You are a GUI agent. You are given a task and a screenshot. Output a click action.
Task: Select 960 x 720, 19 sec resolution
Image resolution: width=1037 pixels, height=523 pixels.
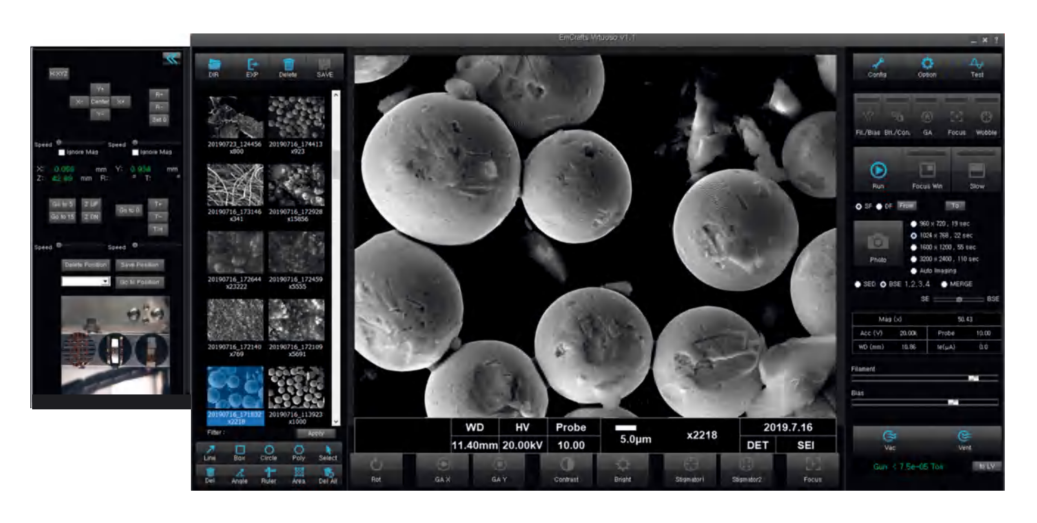click(x=914, y=224)
